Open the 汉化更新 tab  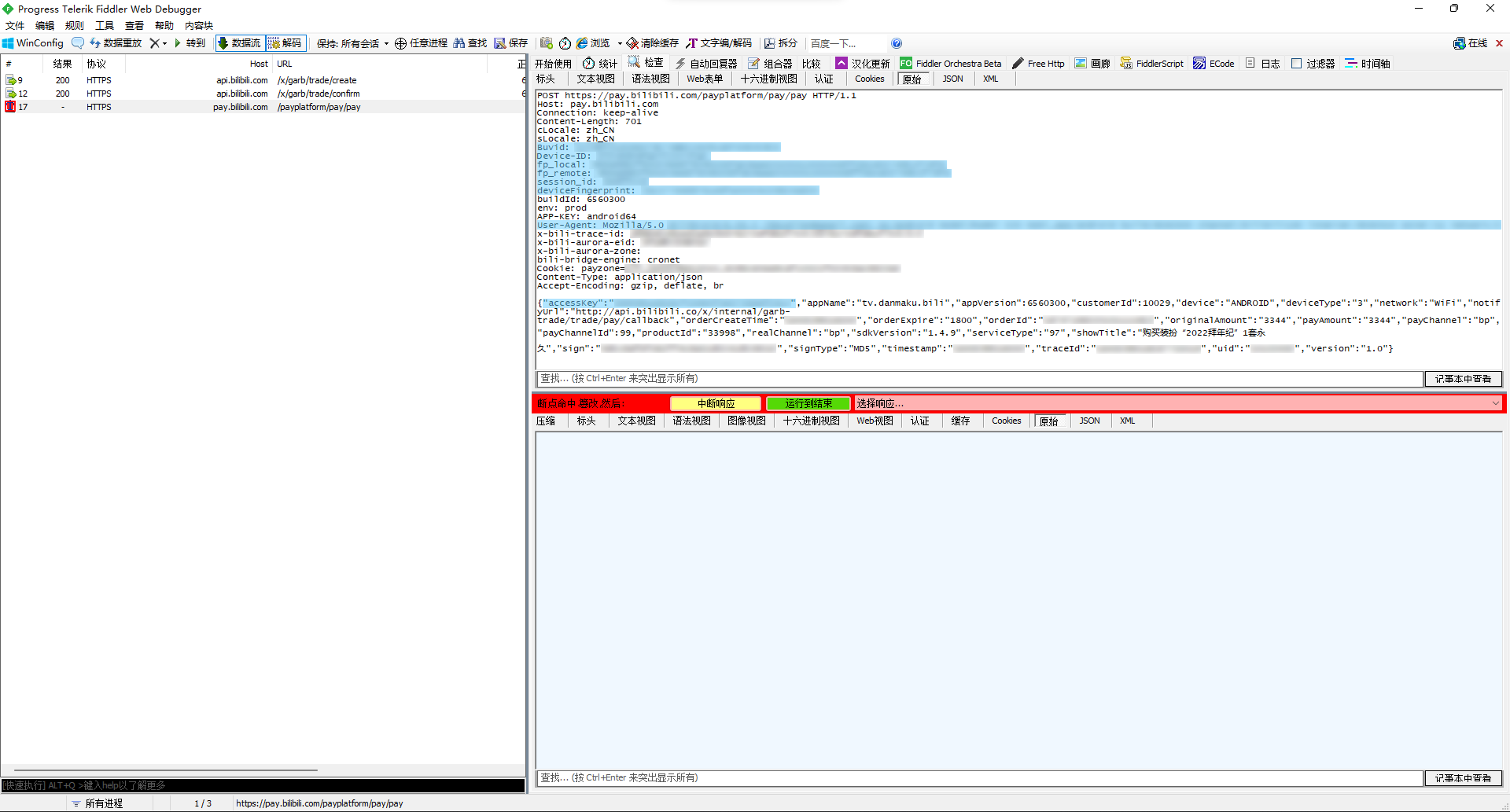[x=863, y=63]
